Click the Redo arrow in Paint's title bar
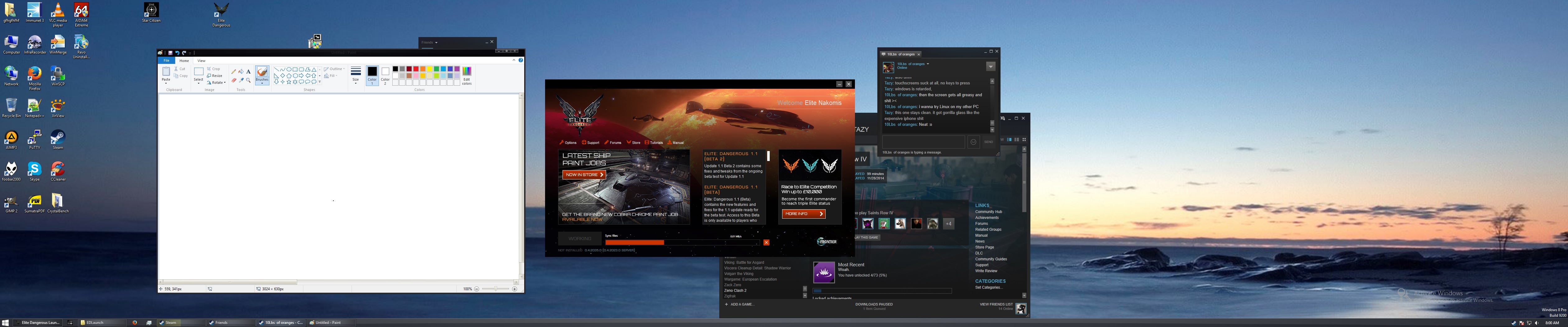The width and height of the screenshot is (1568, 327). click(x=184, y=53)
